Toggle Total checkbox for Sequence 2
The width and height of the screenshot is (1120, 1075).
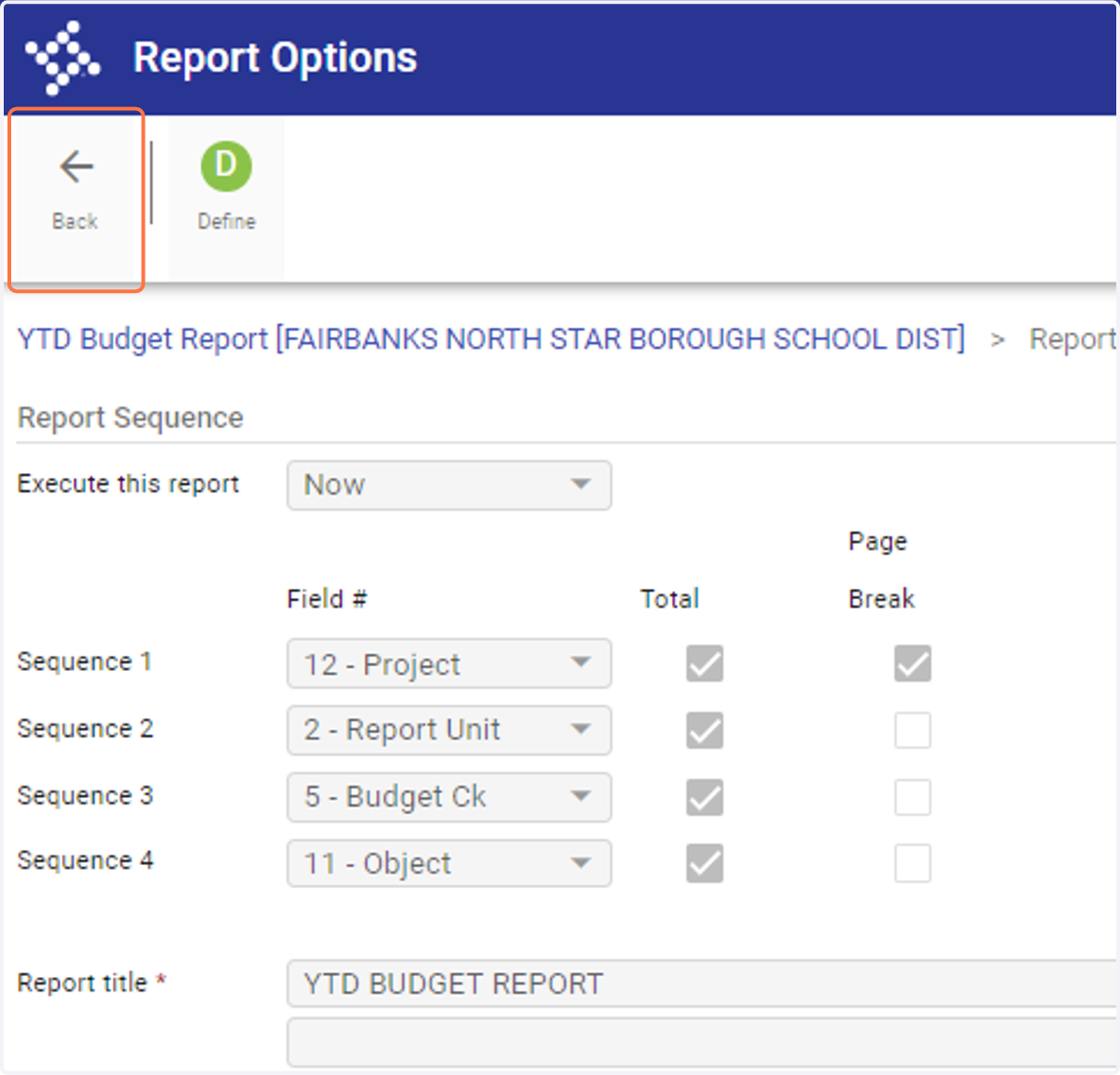[x=705, y=731]
